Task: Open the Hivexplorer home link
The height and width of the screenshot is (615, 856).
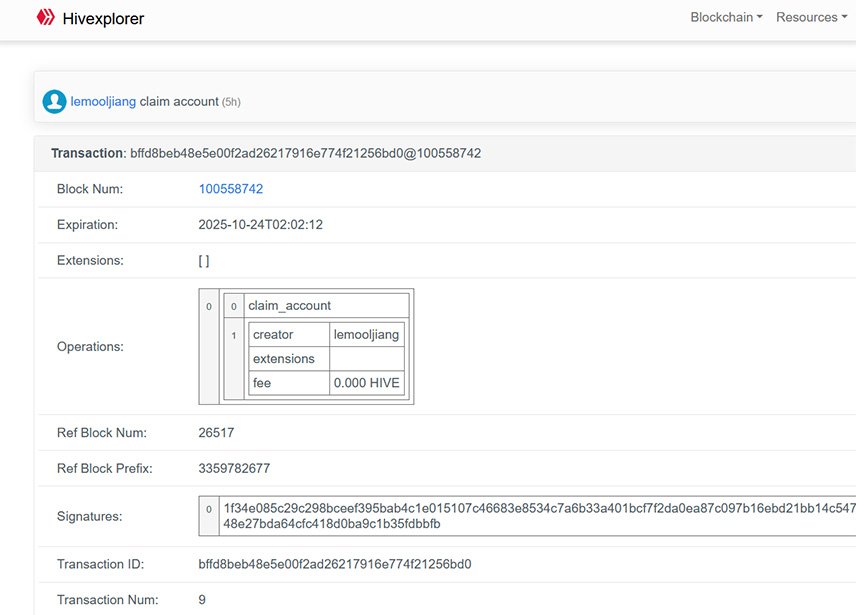Action: (x=103, y=18)
